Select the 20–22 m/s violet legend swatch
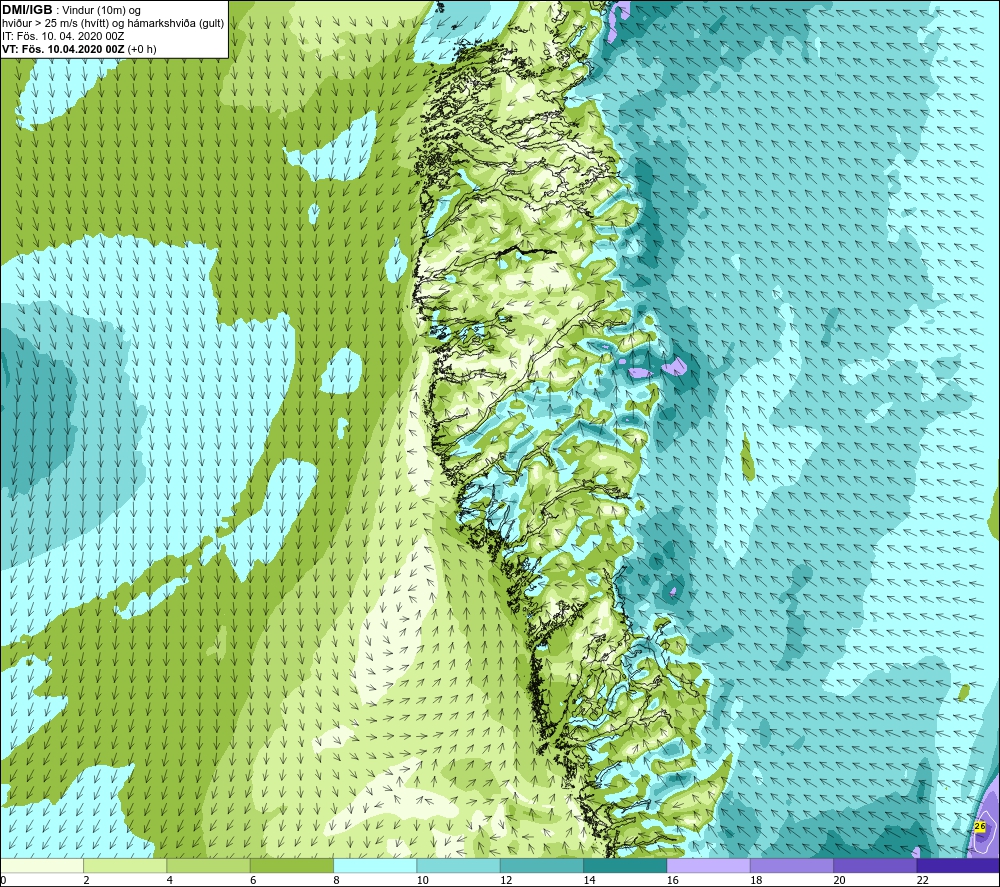Screen dimensions: 1000x887 click(875, 865)
